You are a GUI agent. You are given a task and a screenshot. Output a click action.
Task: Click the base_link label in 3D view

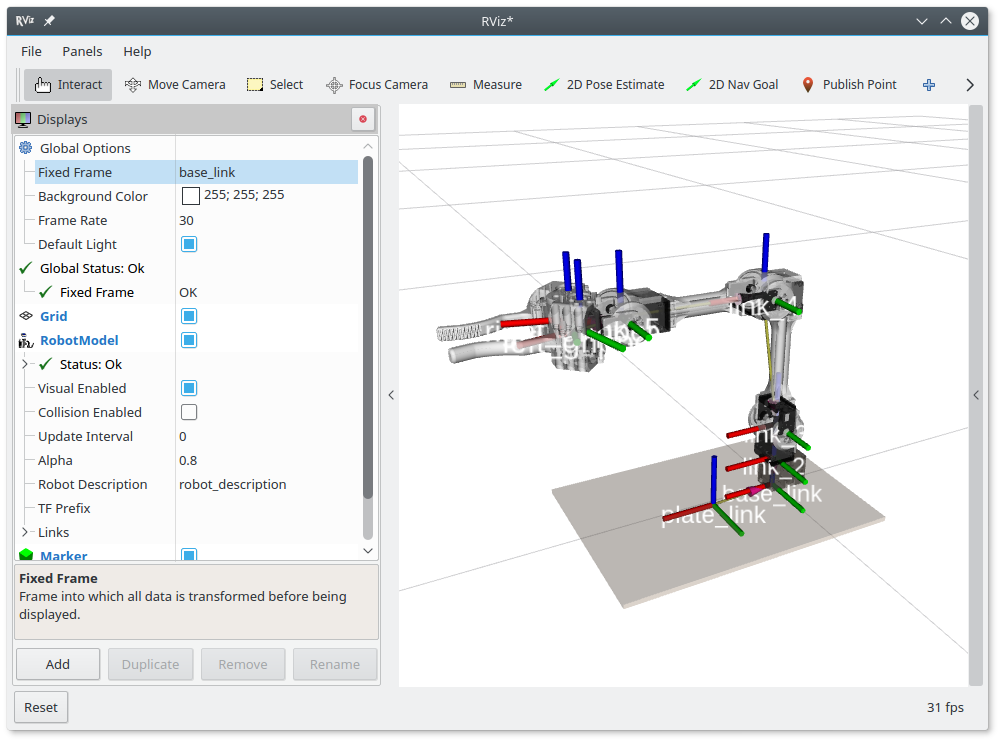coord(772,493)
